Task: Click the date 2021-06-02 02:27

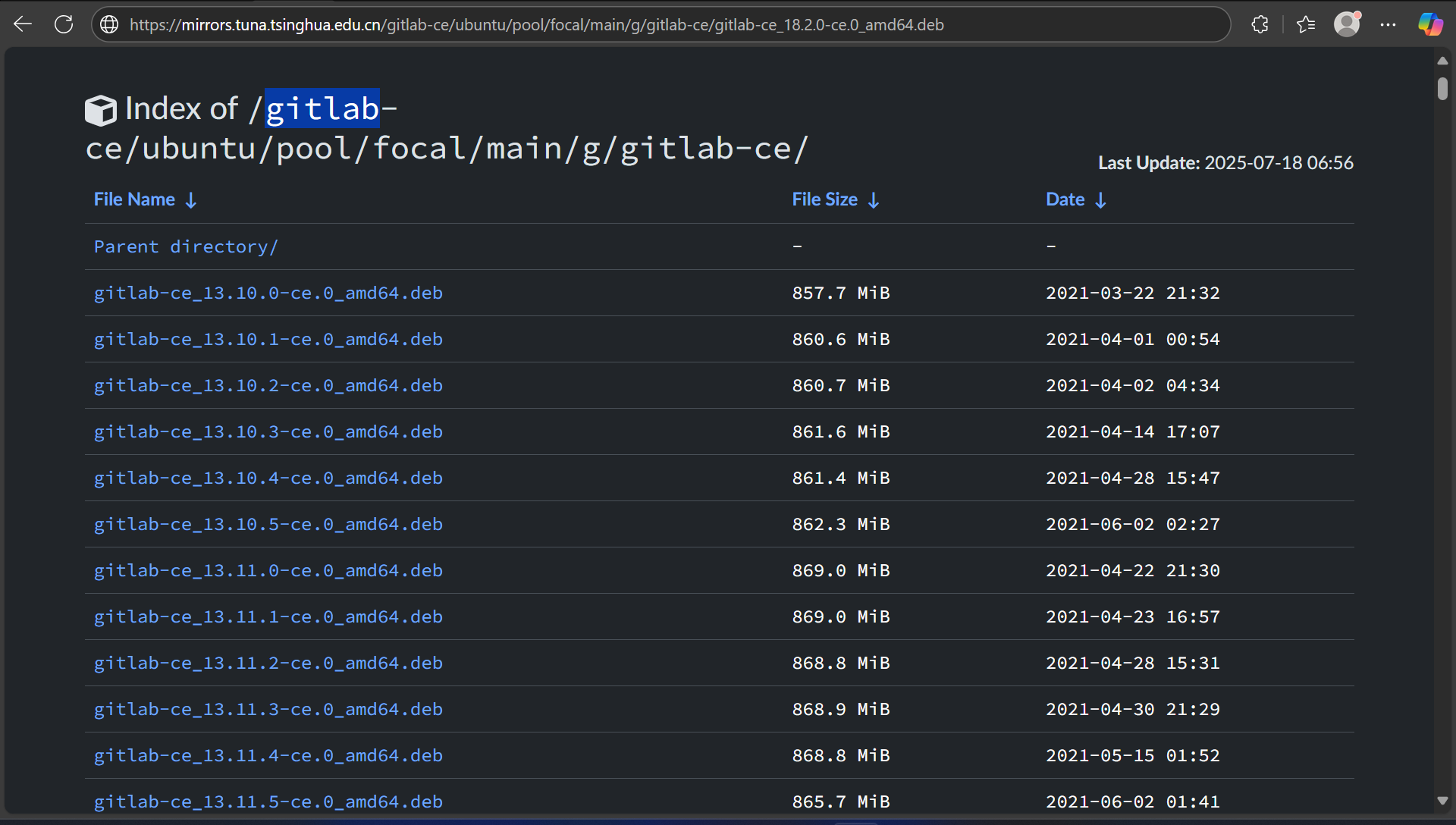Action: pos(1133,524)
